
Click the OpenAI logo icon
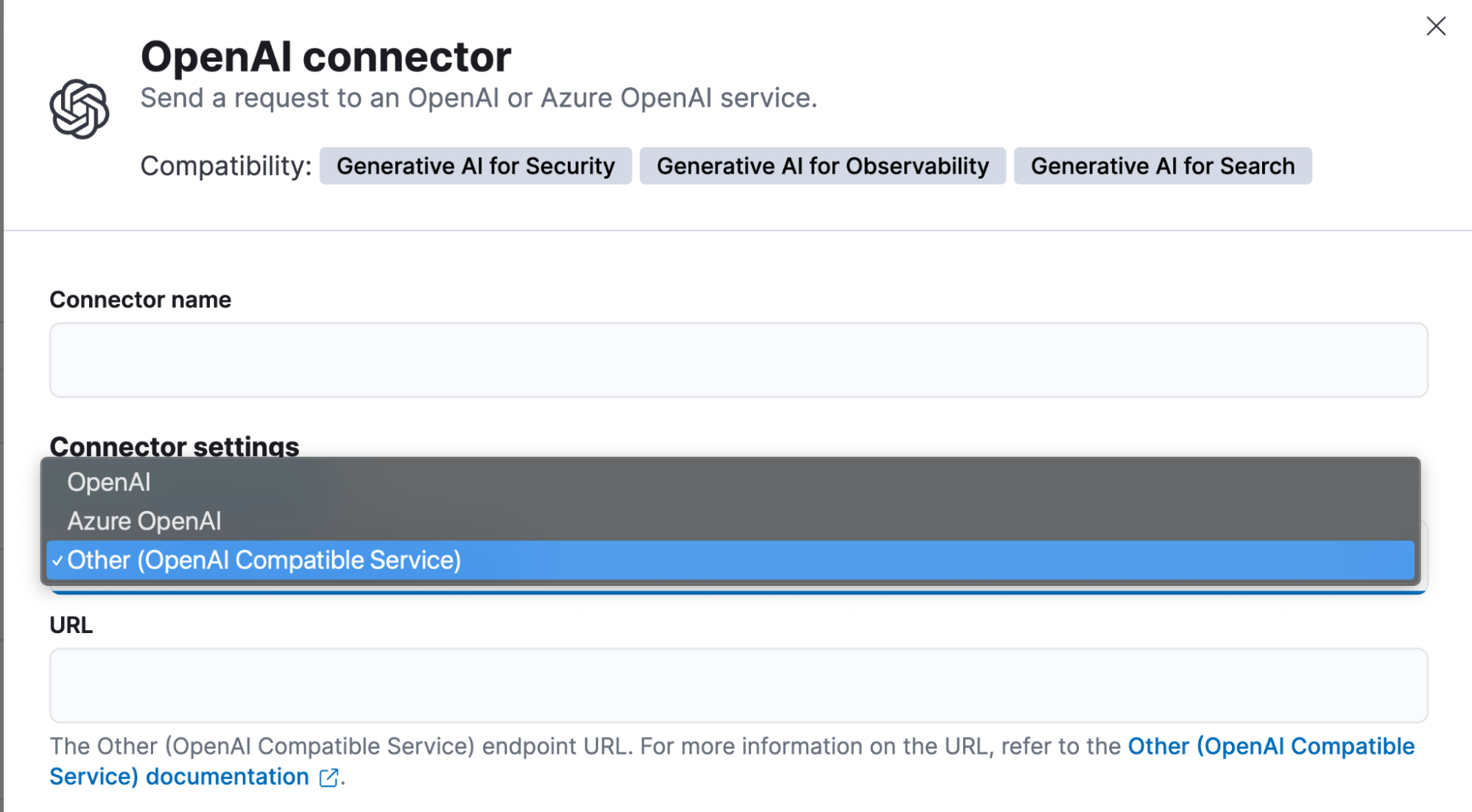pyautogui.click(x=80, y=108)
